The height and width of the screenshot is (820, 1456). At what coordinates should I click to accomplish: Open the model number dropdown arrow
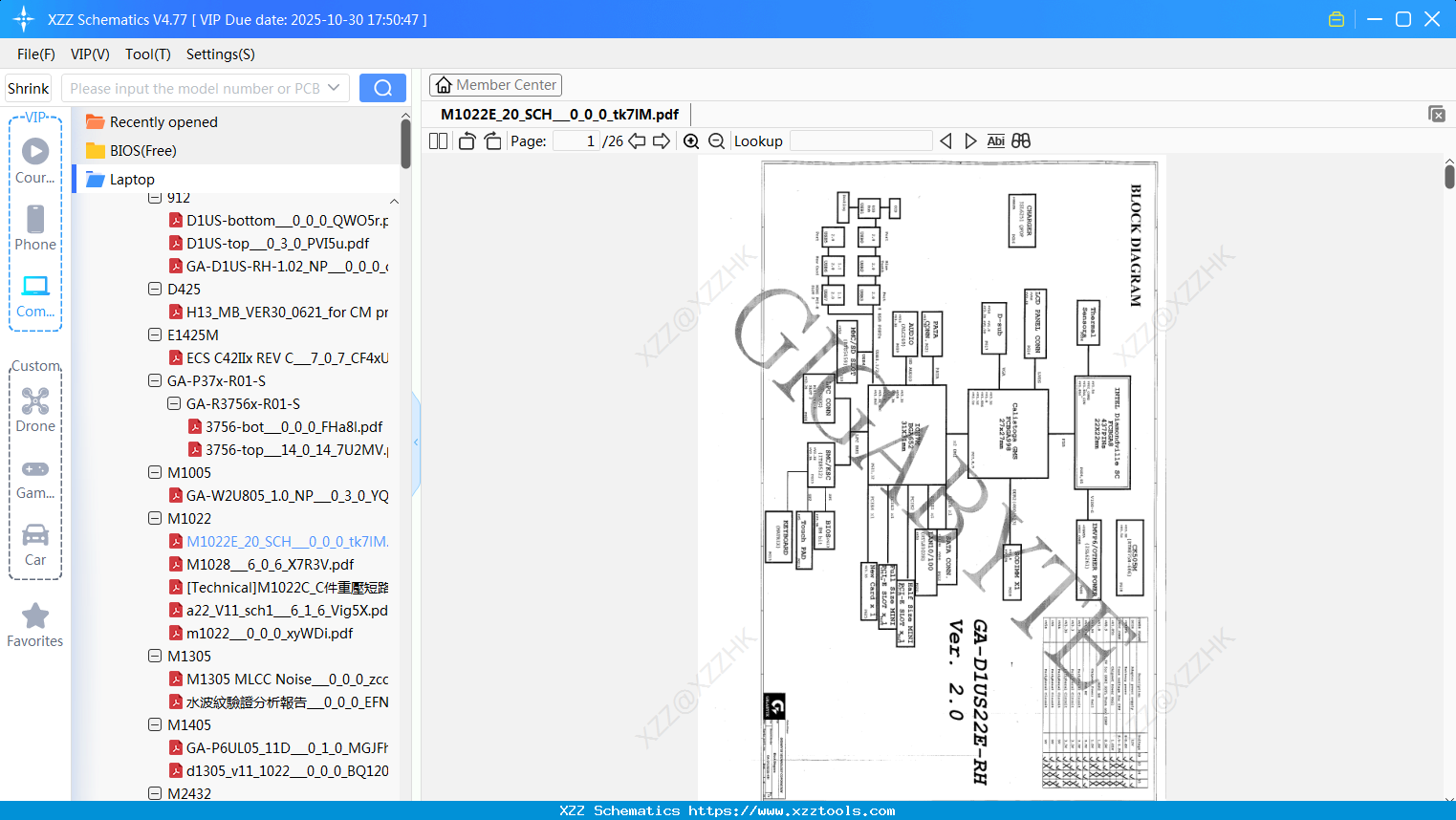334,88
